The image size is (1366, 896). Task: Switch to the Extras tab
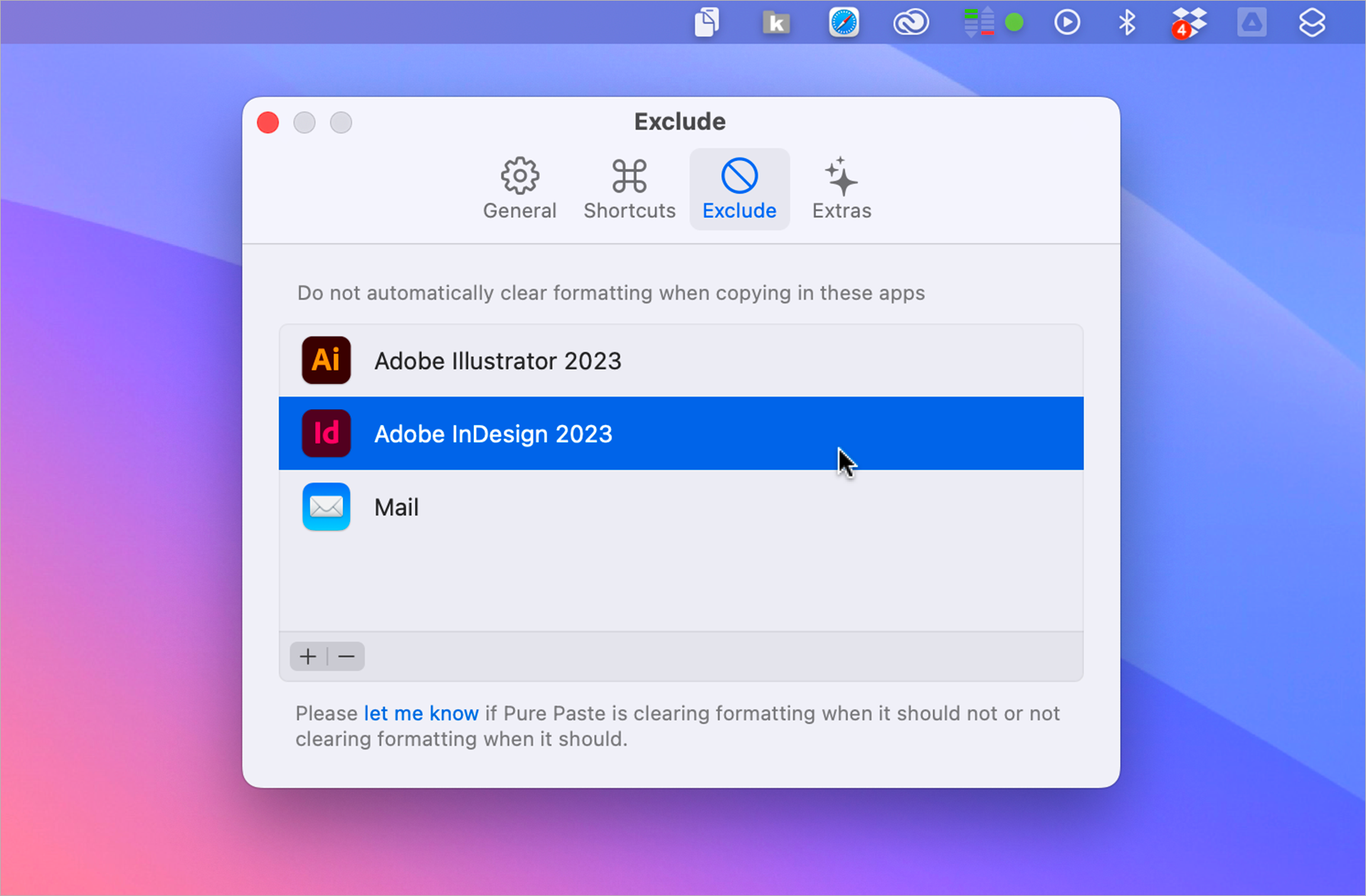pos(840,188)
